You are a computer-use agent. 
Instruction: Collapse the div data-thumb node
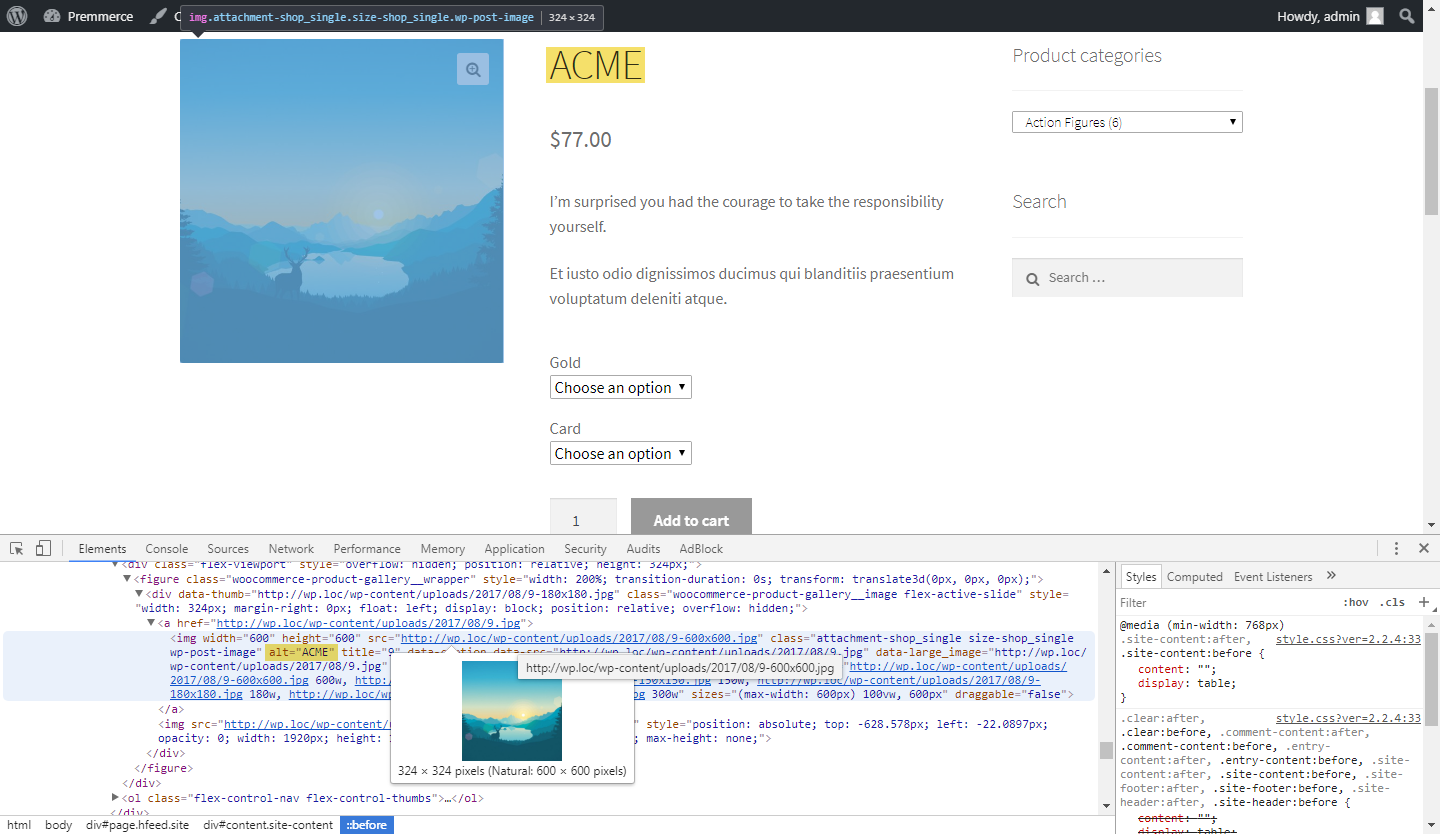coord(139,594)
